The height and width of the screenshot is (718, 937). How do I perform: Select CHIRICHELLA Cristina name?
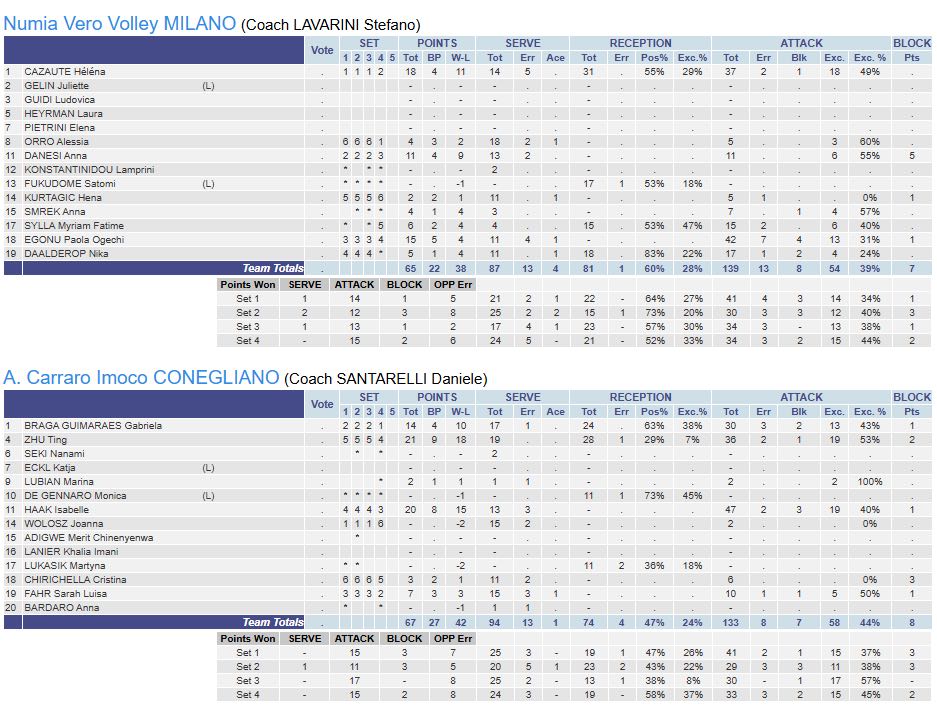click(75, 580)
